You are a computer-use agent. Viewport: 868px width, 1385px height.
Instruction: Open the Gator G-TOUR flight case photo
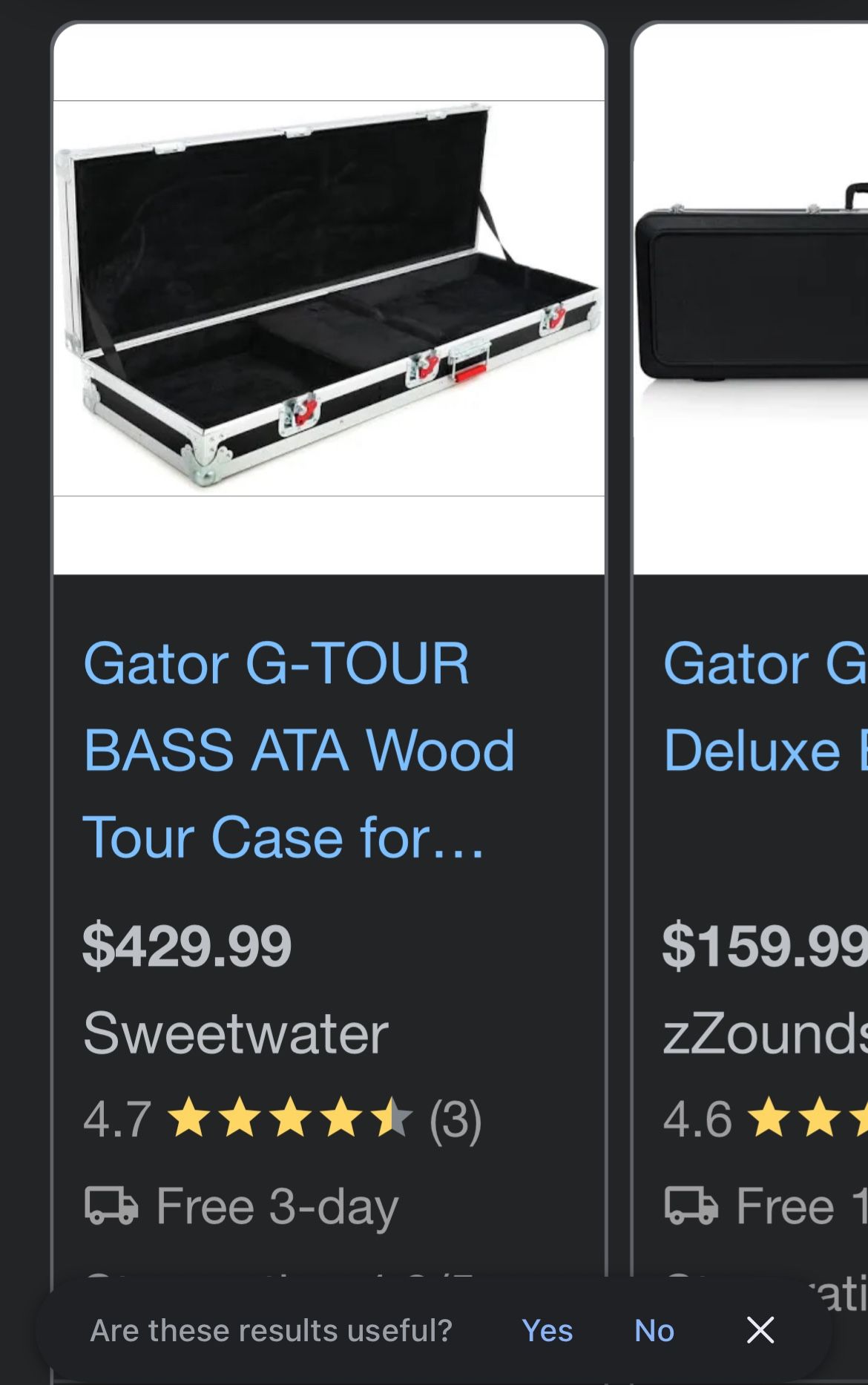pos(329,297)
